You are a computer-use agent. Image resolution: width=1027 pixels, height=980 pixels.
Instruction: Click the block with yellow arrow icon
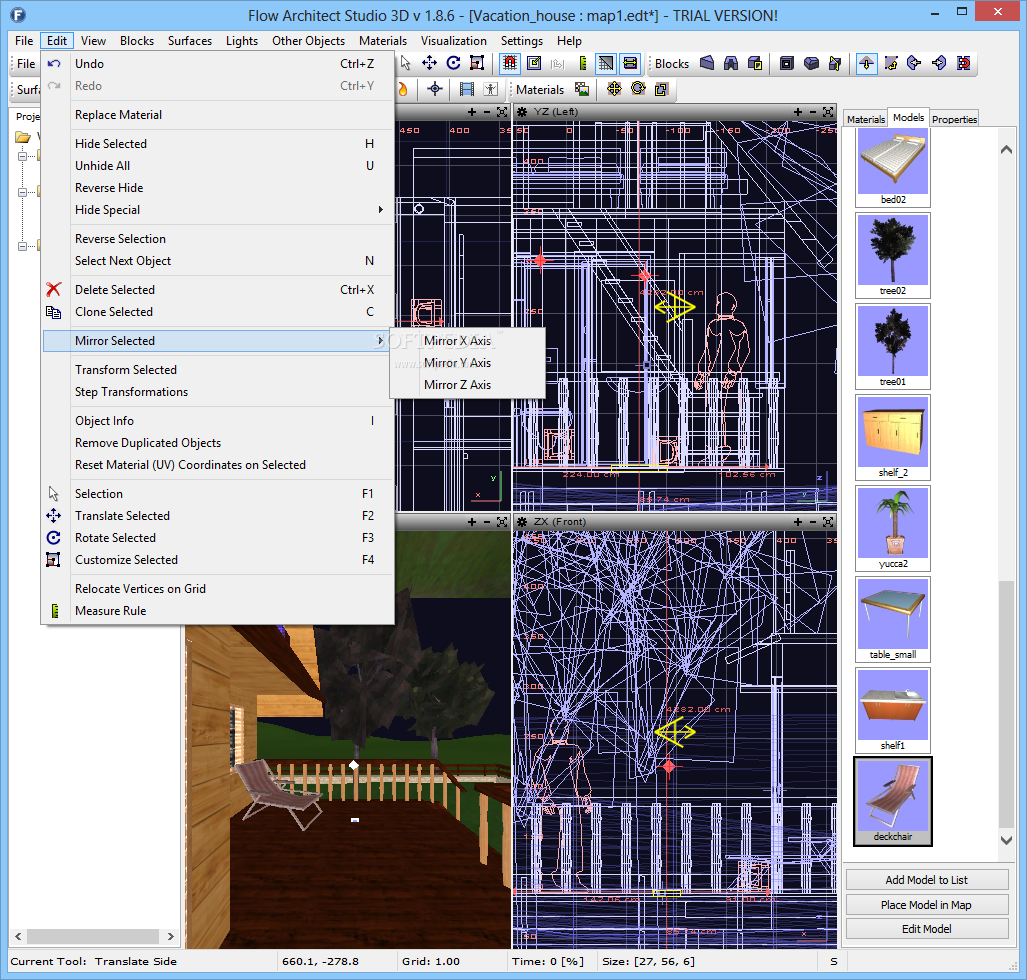835,63
